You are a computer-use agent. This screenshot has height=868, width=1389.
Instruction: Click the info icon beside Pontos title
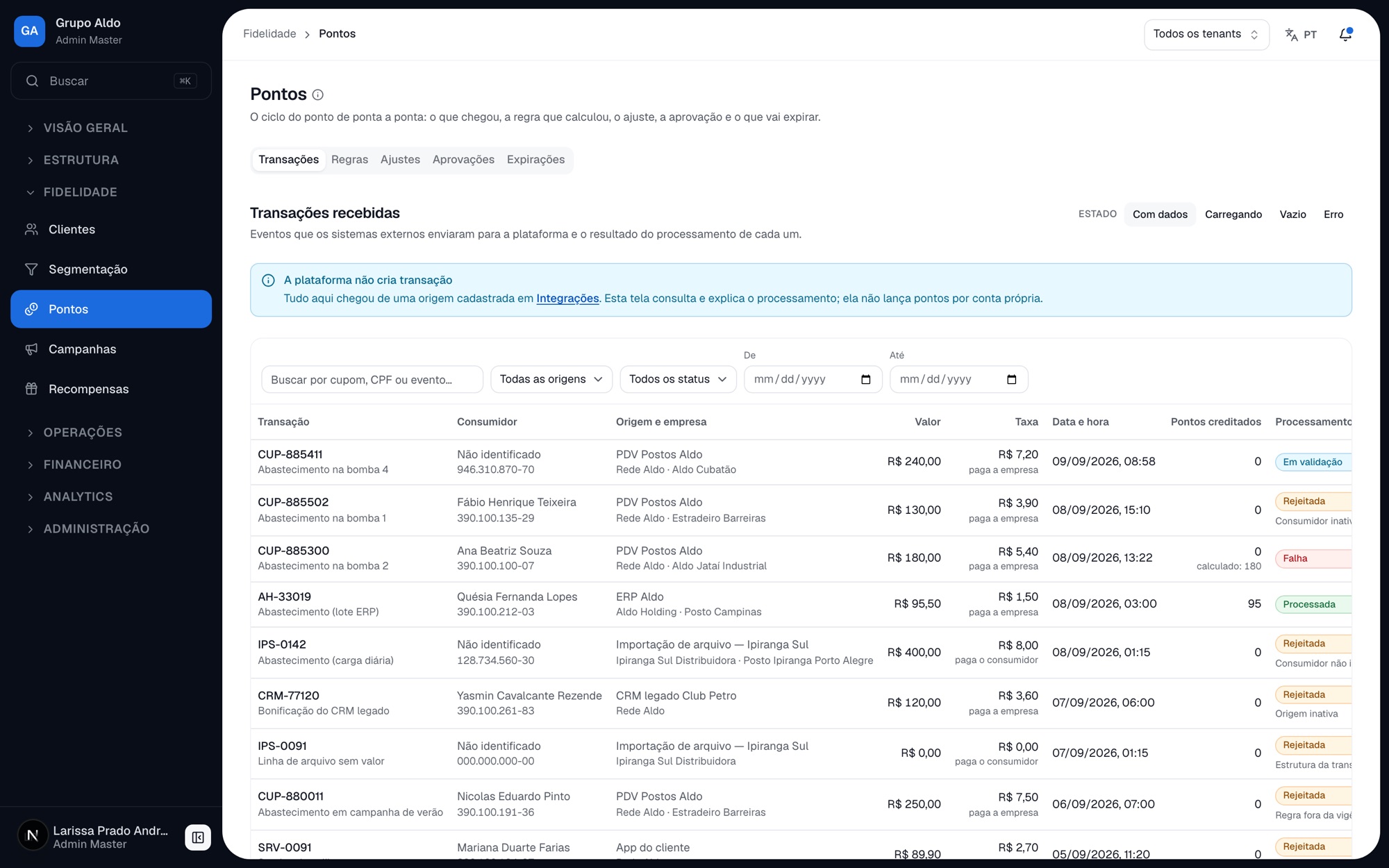(x=317, y=94)
